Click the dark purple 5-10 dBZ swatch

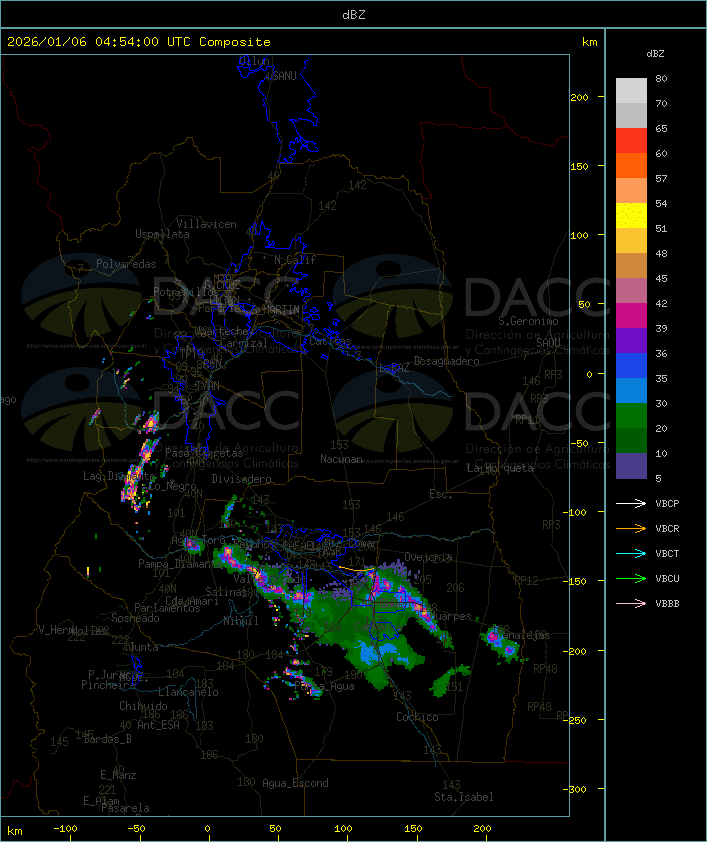click(631, 466)
